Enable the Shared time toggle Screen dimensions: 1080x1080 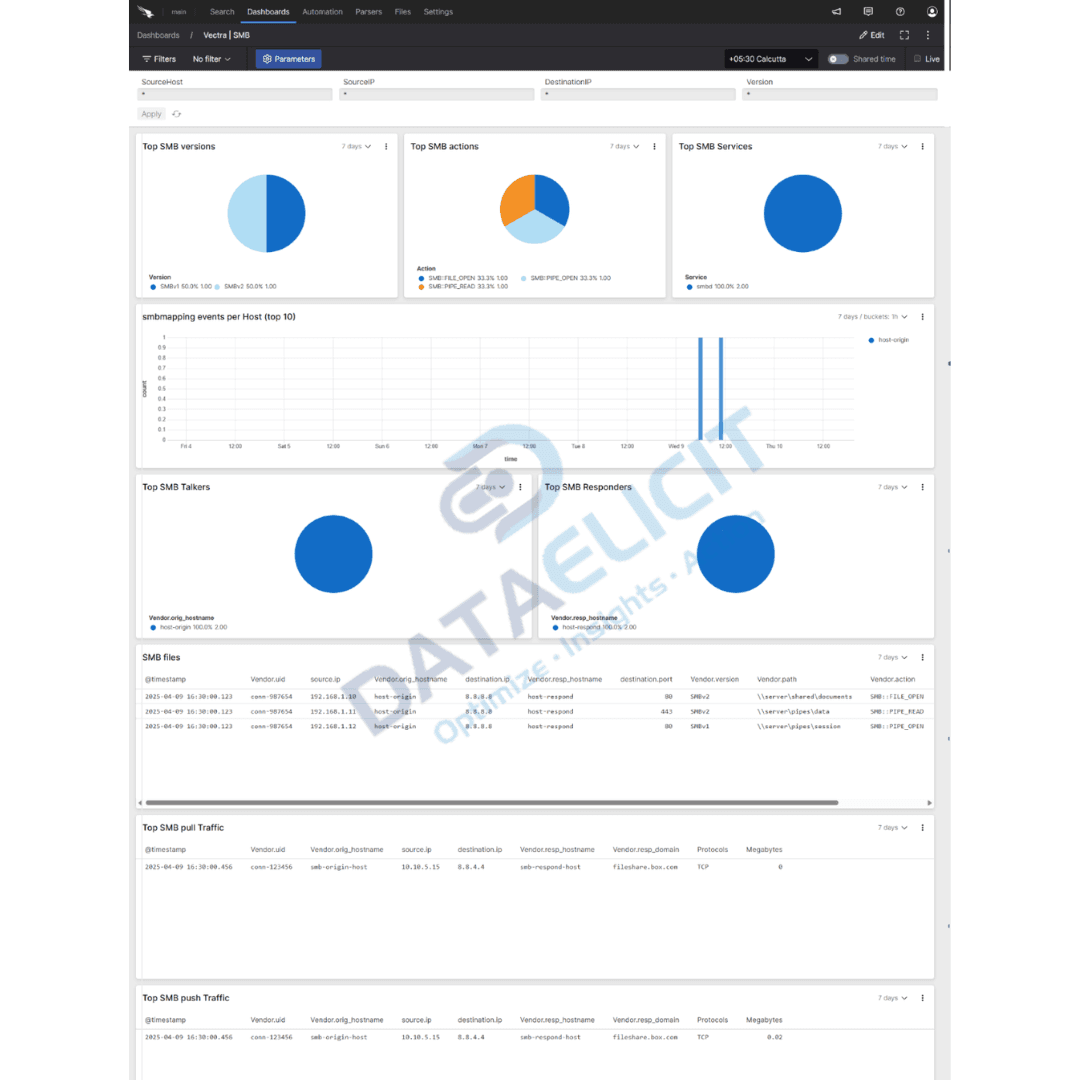click(x=838, y=59)
